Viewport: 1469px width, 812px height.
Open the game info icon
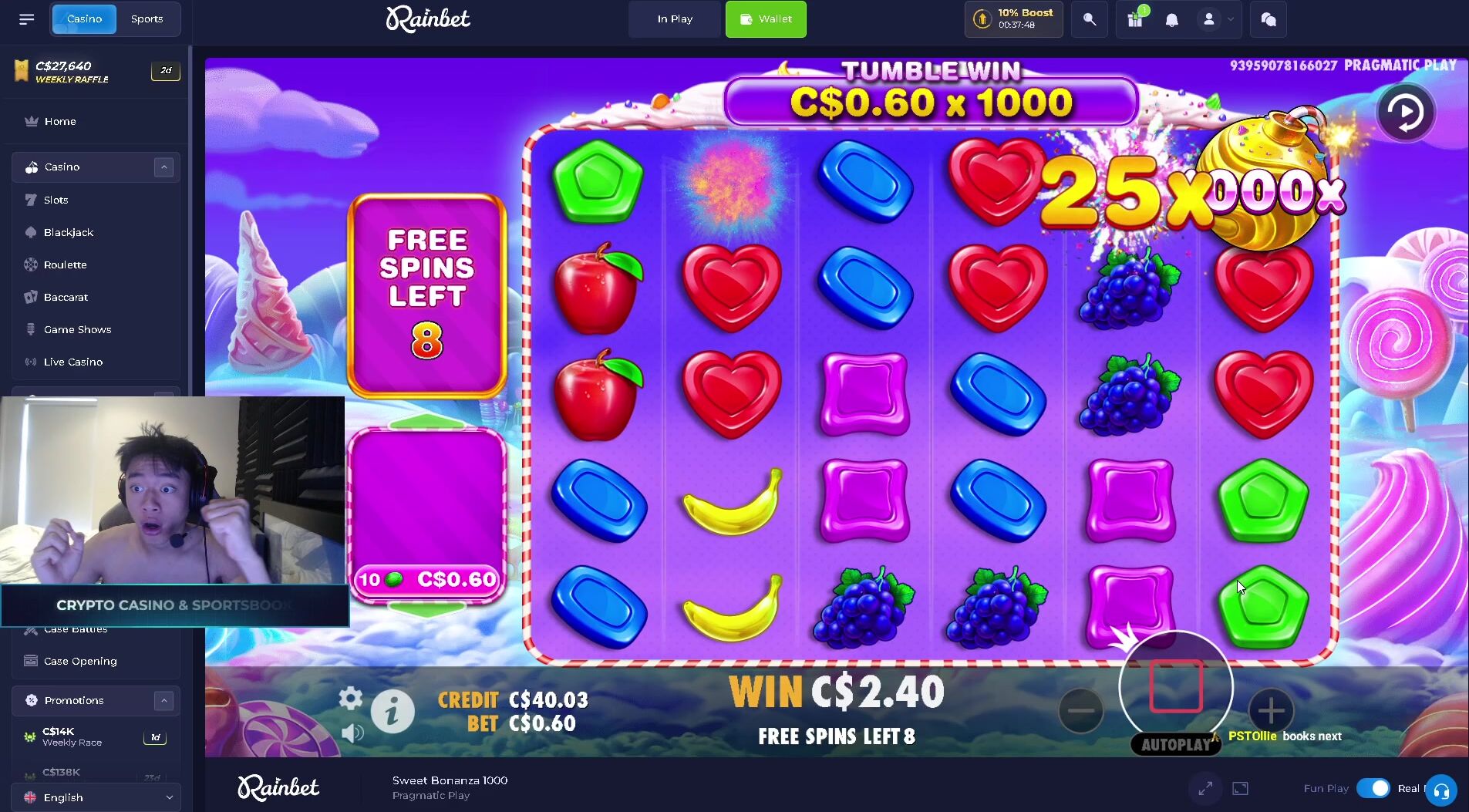coord(393,711)
